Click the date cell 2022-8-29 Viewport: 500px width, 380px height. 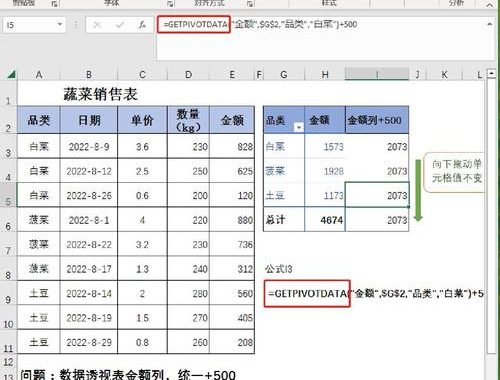89,342
